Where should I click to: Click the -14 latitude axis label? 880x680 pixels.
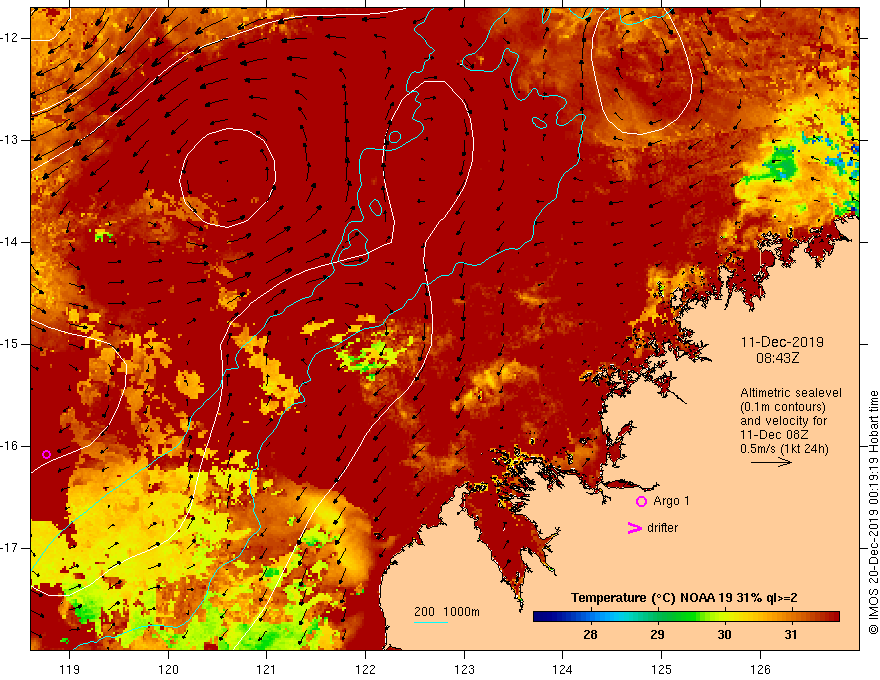point(10,242)
